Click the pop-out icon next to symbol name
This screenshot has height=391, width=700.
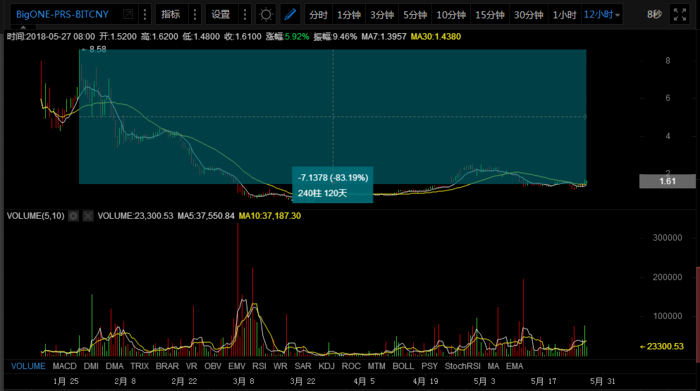[128, 14]
